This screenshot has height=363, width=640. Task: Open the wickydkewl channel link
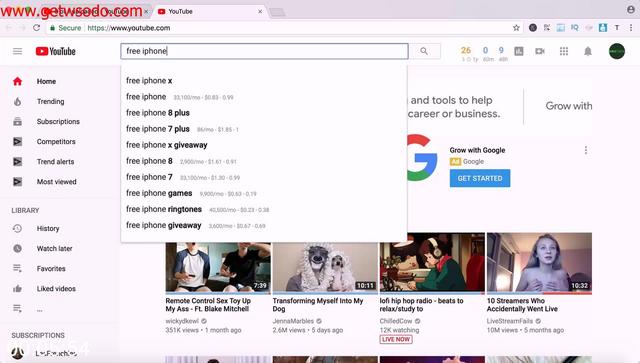coord(182,321)
